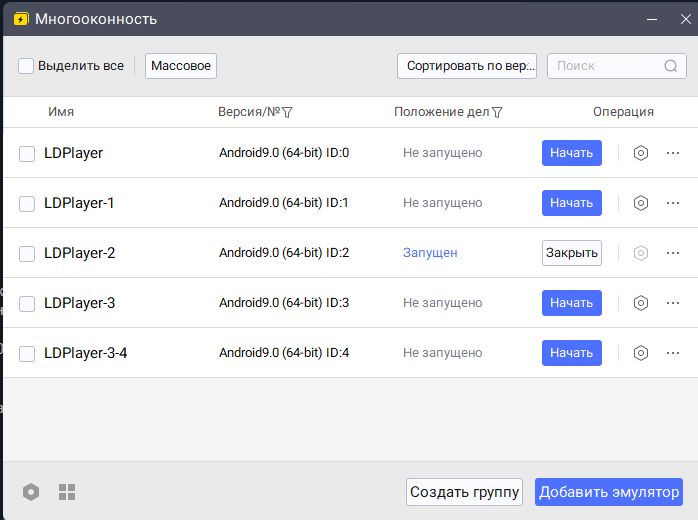Open more options for LDPlayer row

pos(673,153)
